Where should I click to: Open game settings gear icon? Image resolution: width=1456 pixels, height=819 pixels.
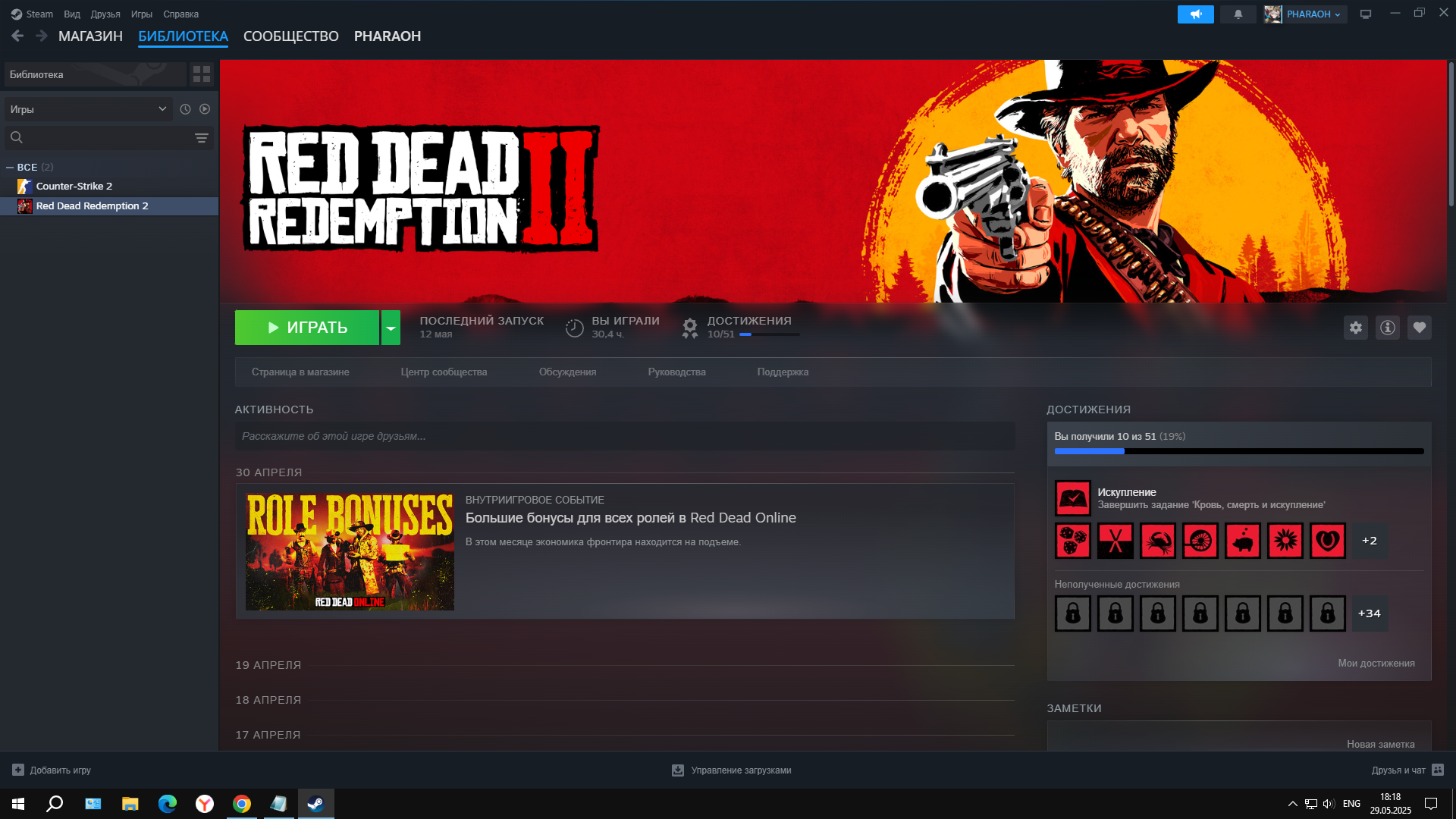coord(1356,328)
